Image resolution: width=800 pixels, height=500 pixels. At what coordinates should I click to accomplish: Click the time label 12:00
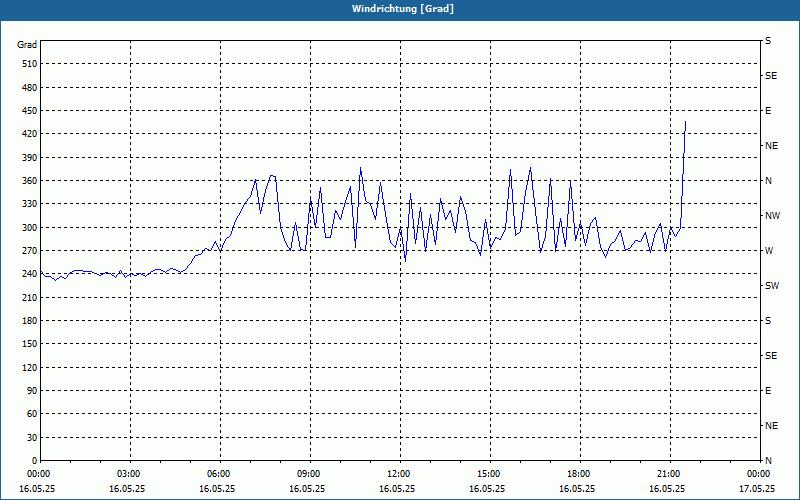tap(399, 473)
